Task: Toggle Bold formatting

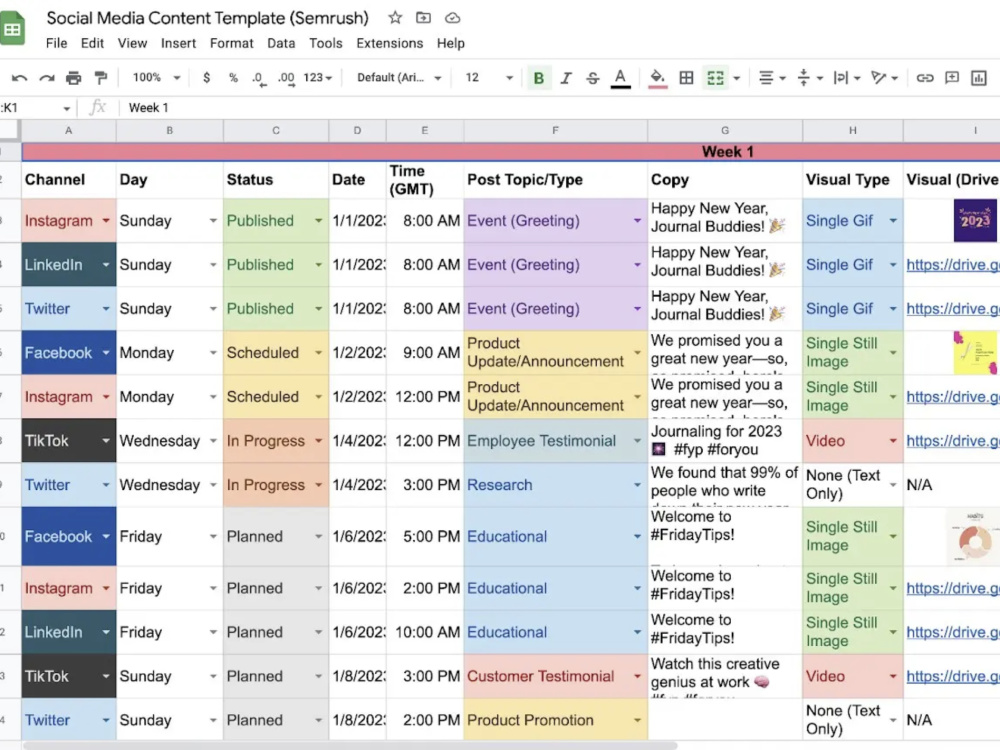Action: [539, 78]
